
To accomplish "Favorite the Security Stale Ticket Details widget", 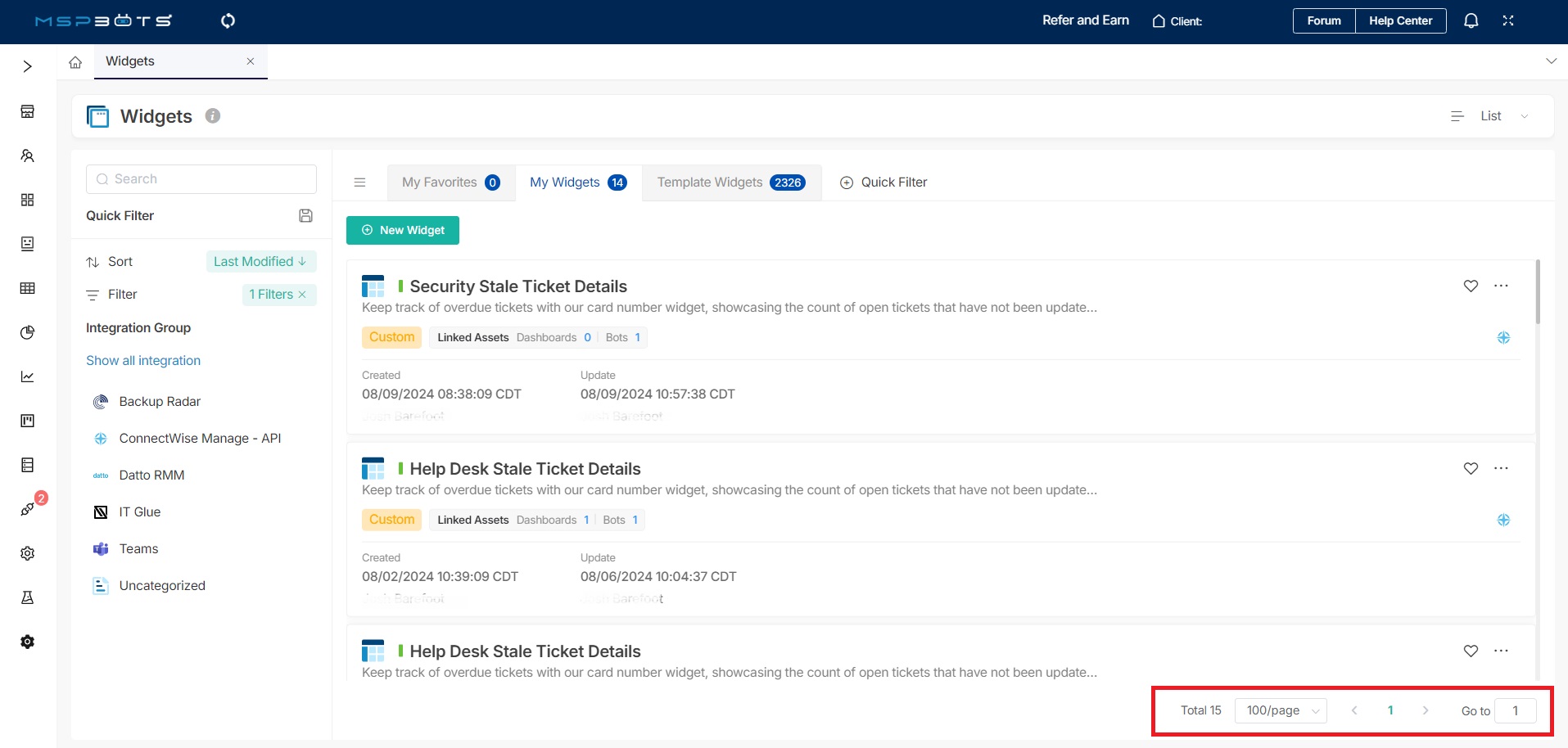I will 1471,286.
